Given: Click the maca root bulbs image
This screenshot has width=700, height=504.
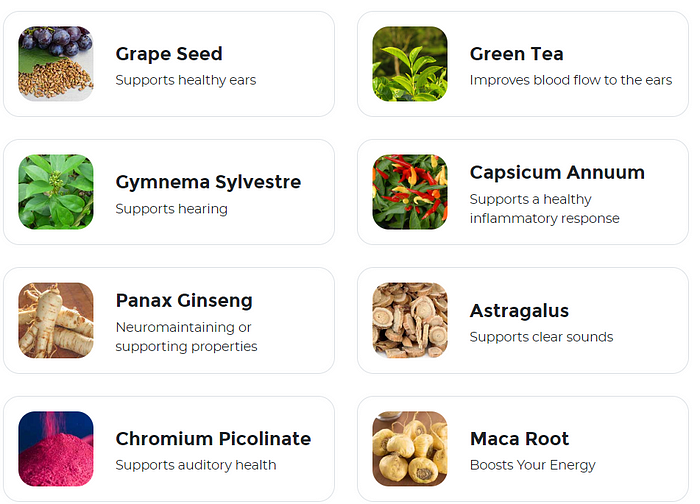Looking at the screenshot, I should point(410,448).
